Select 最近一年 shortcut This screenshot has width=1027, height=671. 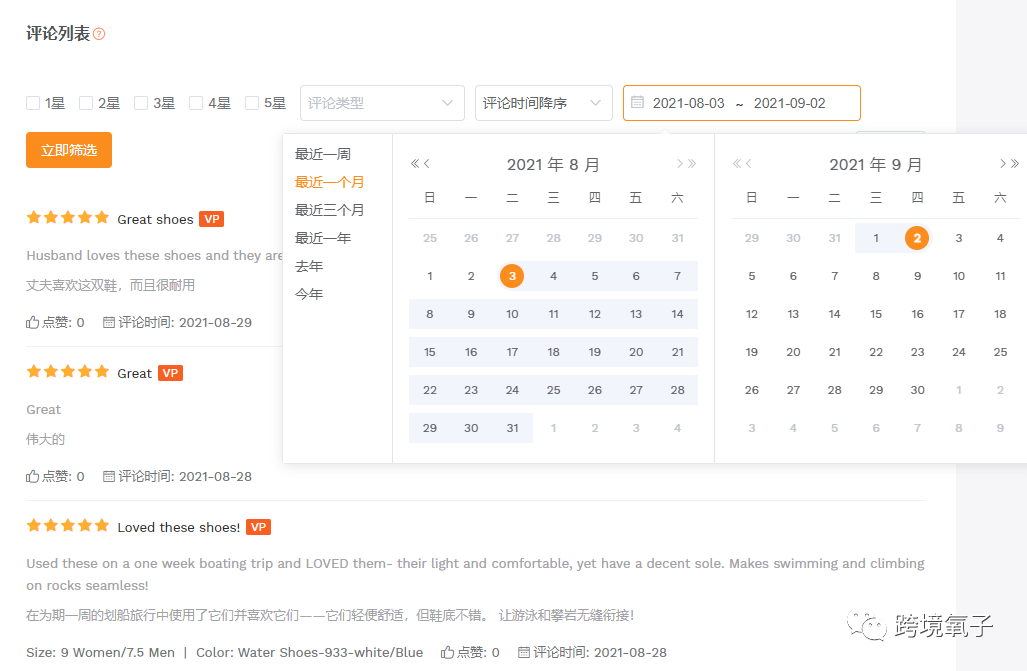click(x=323, y=238)
